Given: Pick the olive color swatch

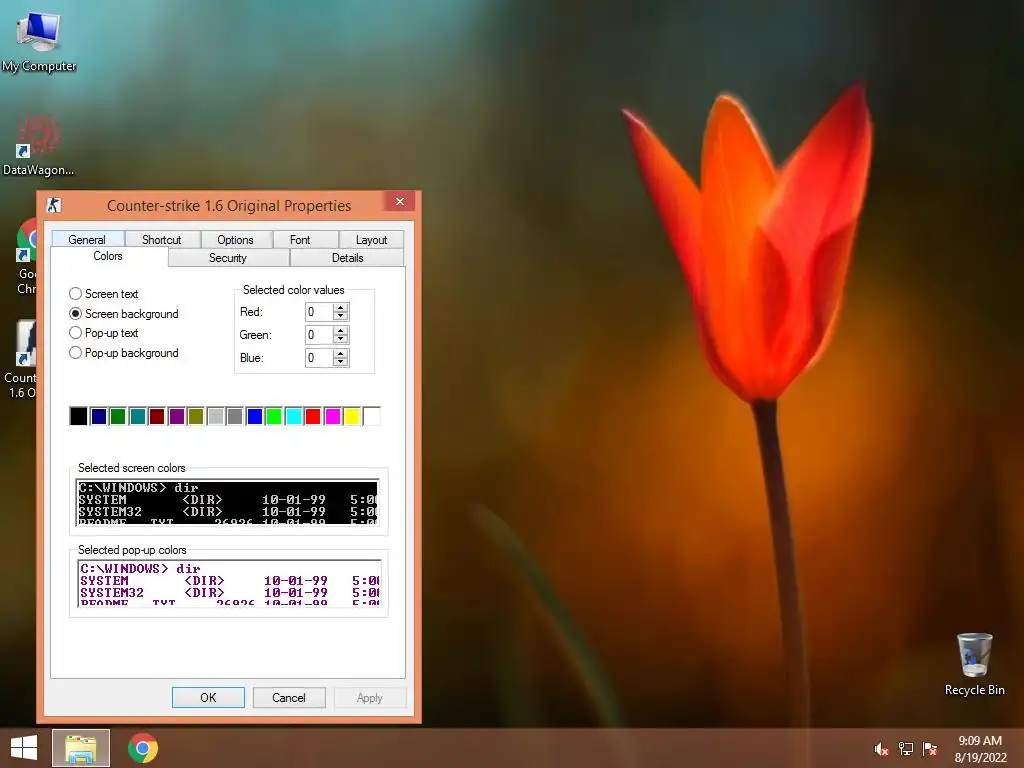Looking at the screenshot, I should [196, 416].
